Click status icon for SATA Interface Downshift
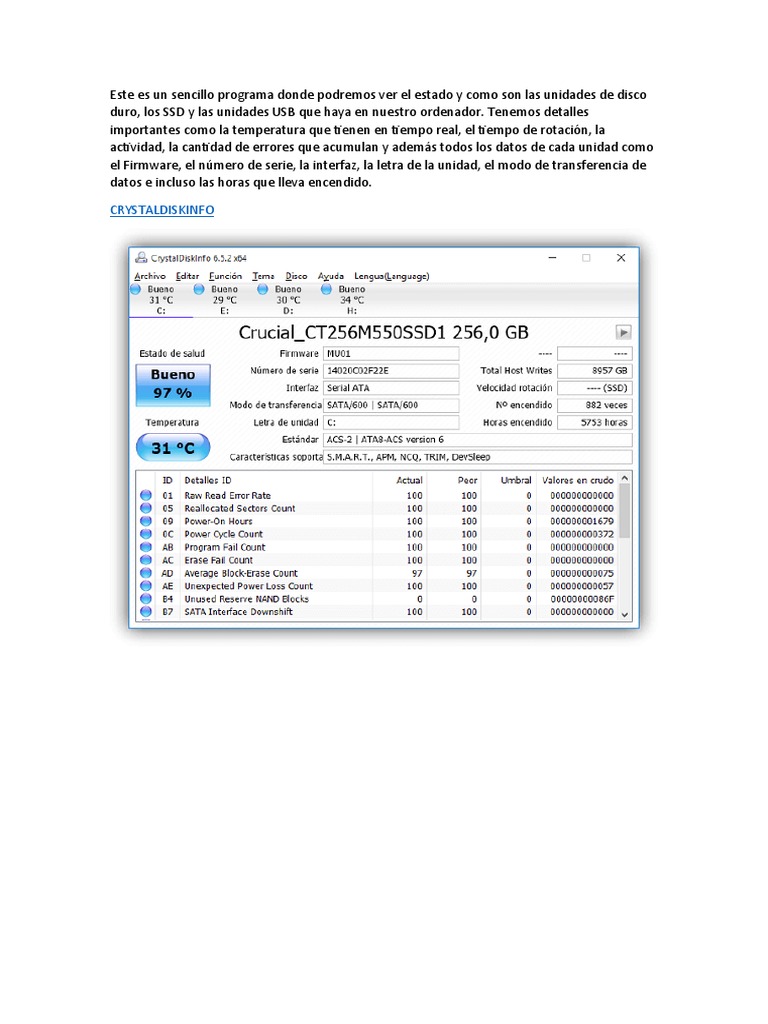The height and width of the screenshot is (1024, 768). pos(146,612)
